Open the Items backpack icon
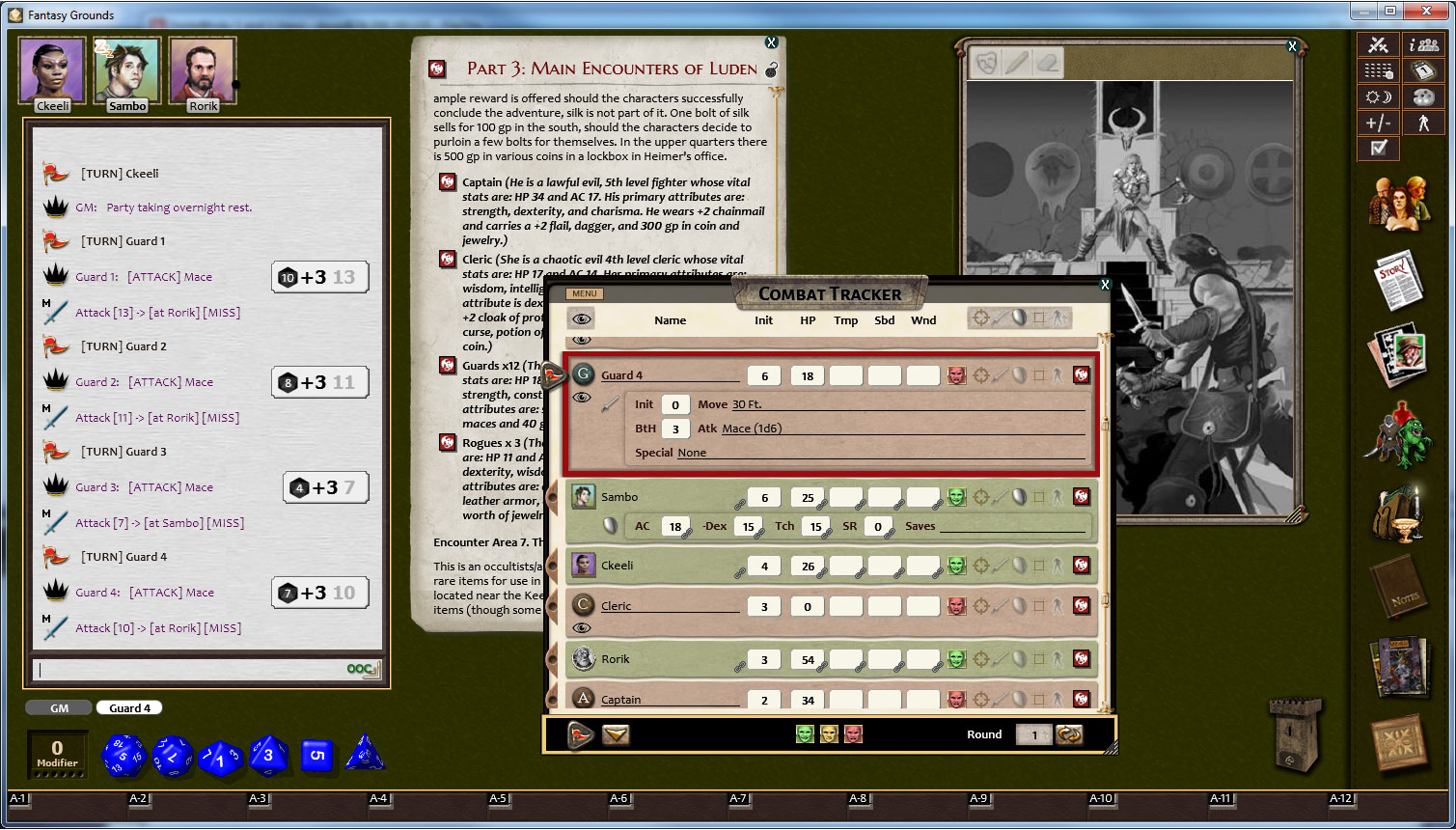The image size is (1456, 830). click(1398, 513)
